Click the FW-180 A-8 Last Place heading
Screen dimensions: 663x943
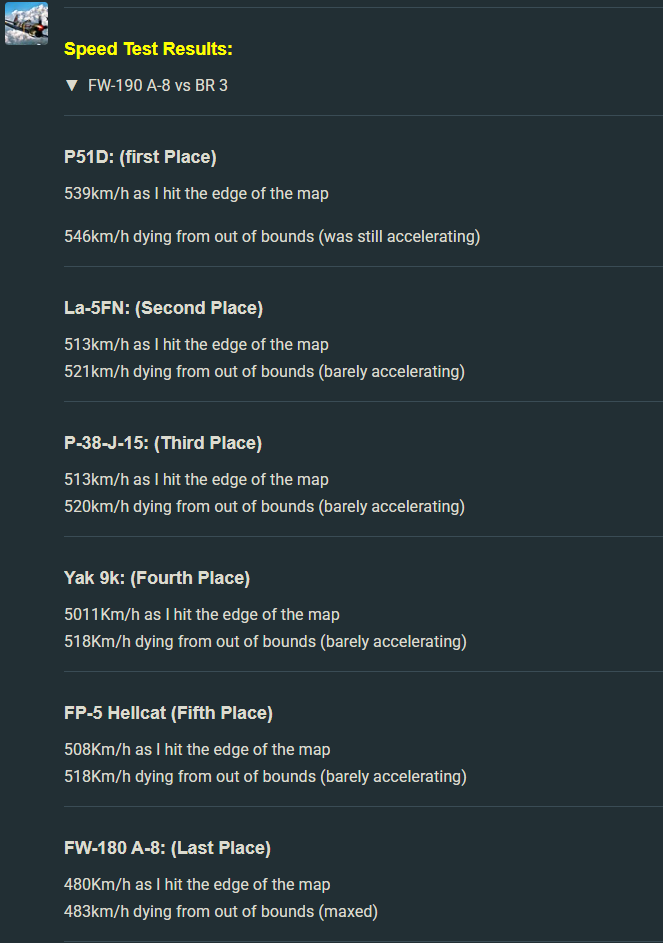pos(167,848)
